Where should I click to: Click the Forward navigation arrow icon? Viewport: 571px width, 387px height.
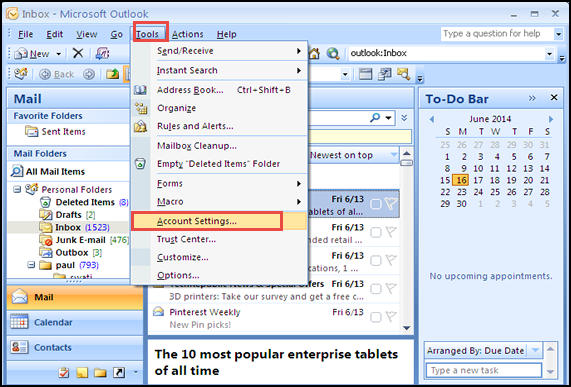pyautogui.click(x=88, y=74)
